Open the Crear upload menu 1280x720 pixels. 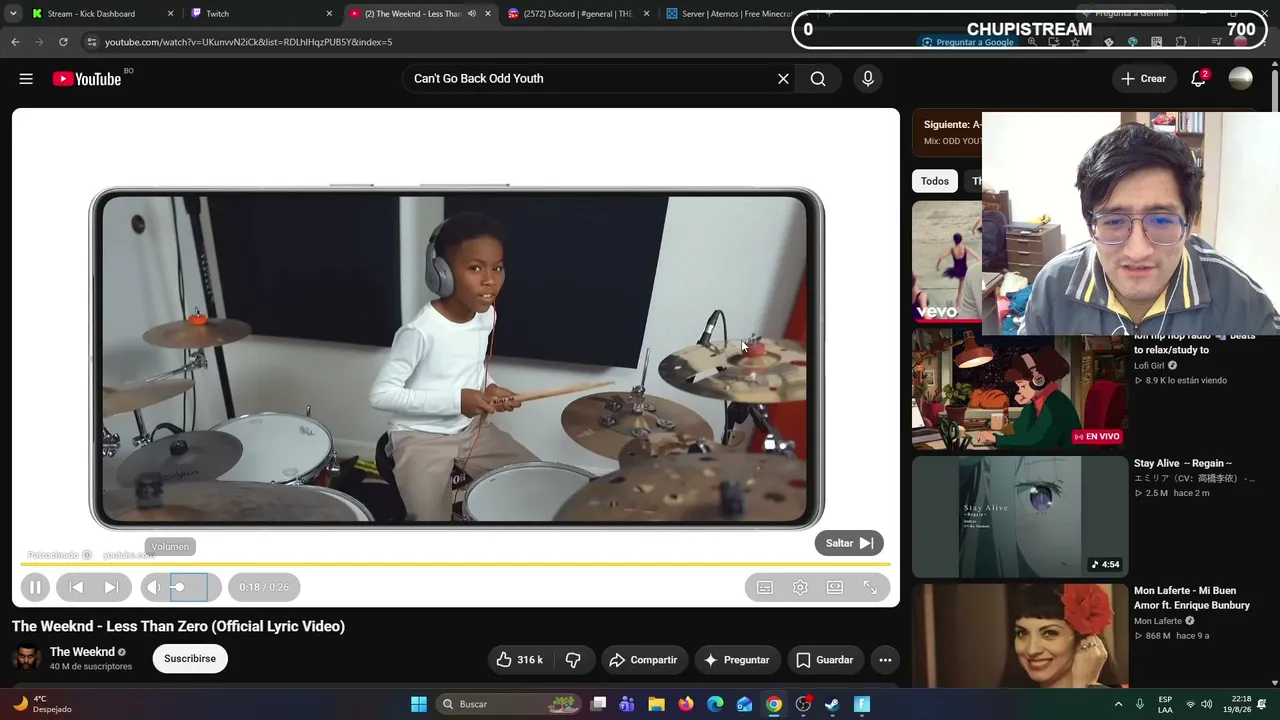coord(1143,79)
